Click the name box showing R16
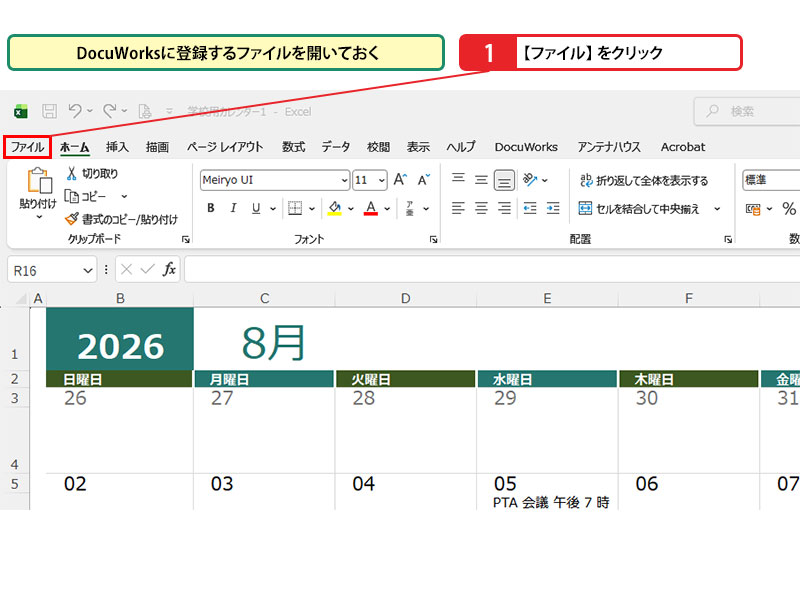The width and height of the screenshot is (800, 600). pos(52,270)
